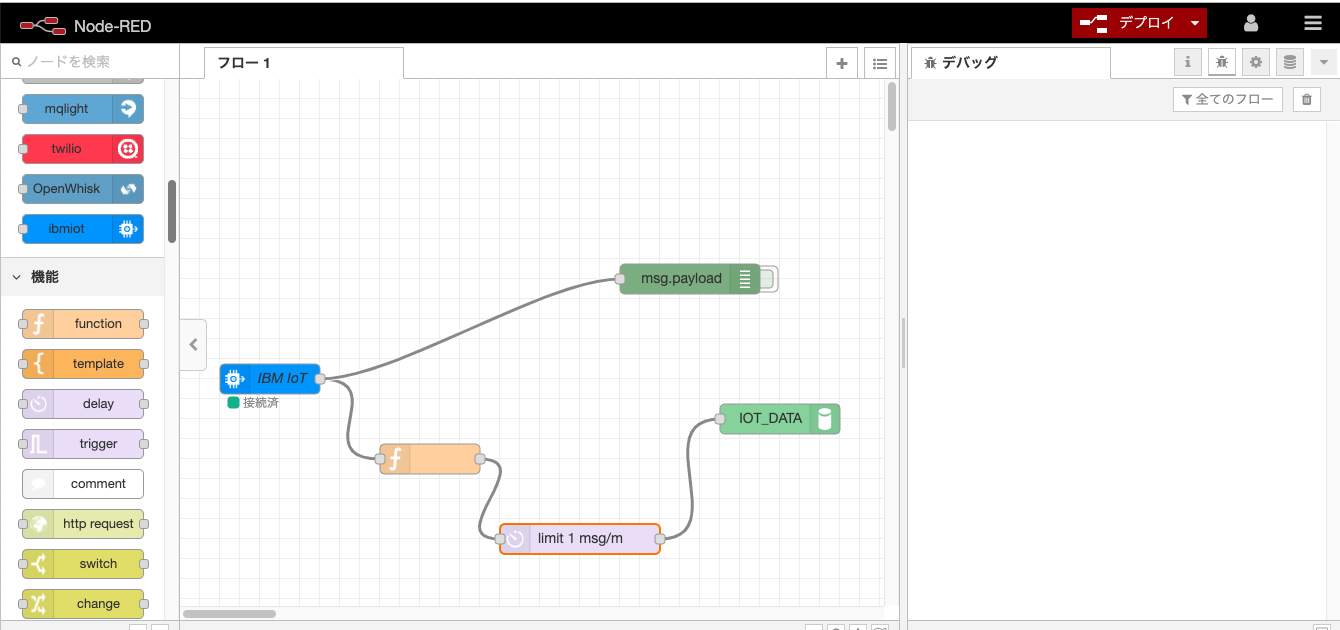Click the 全てのフロー filter button
Image resolution: width=1340 pixels, height=630 pixels.
1227,99
